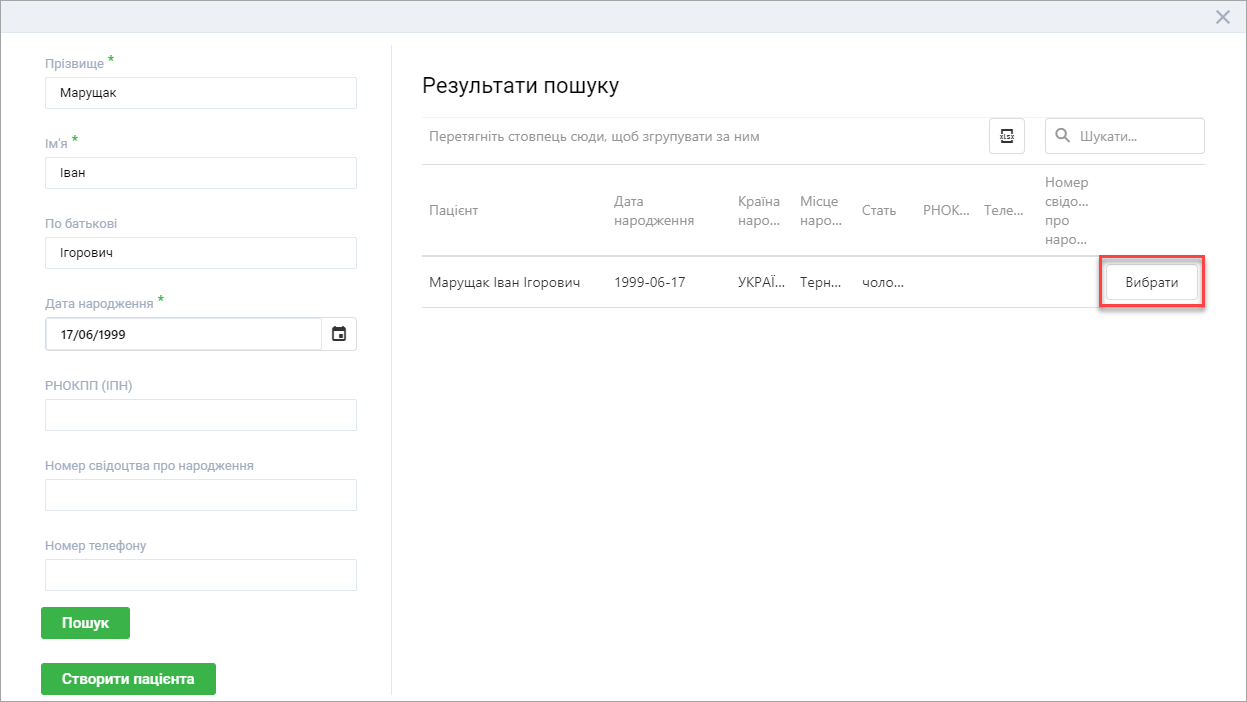Focus the По батькові input field
This screenshot has width=1247, height=702.
tap(201, 253)
